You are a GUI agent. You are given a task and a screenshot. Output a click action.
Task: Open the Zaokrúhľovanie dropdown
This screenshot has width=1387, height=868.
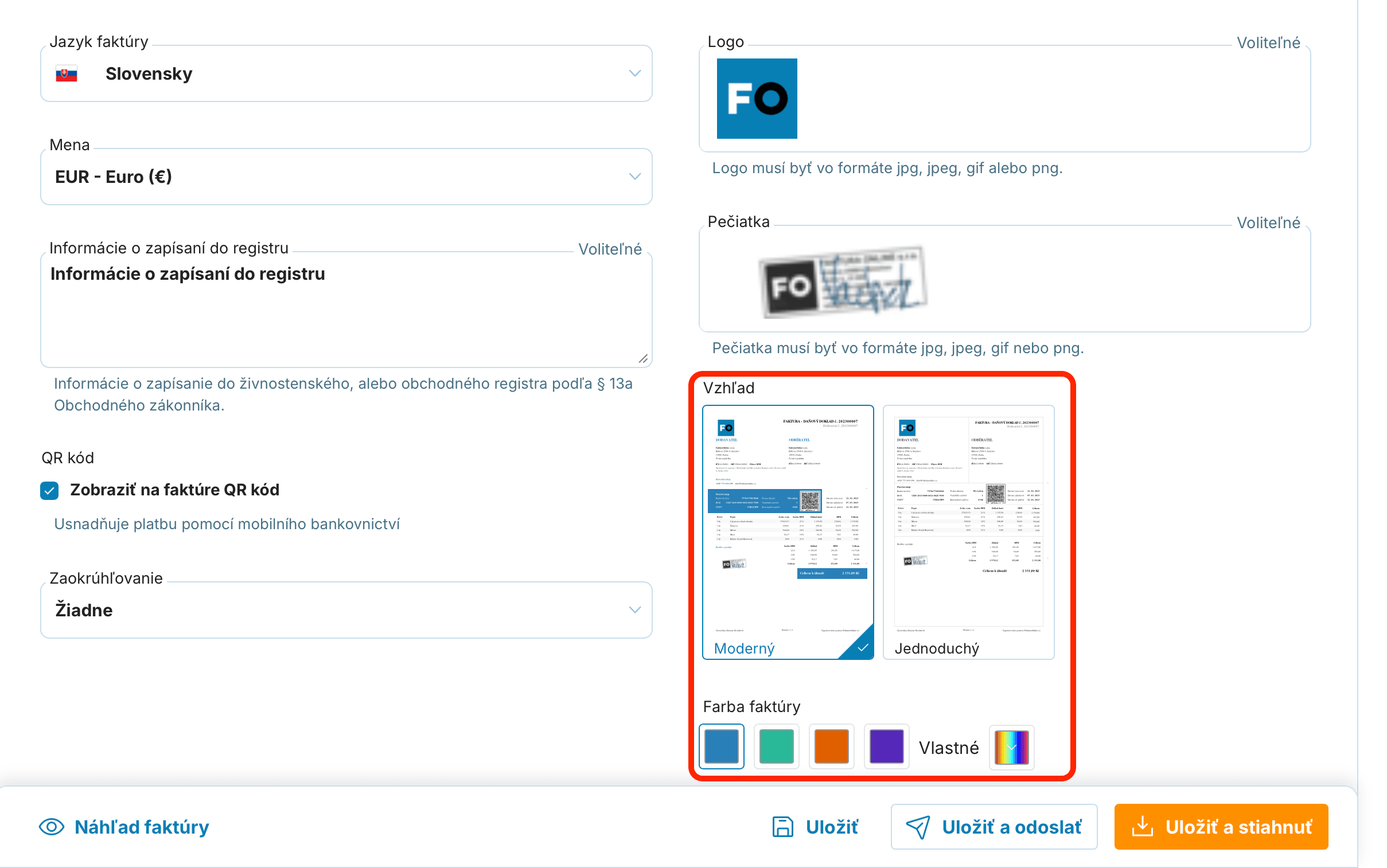pos(346,609)
